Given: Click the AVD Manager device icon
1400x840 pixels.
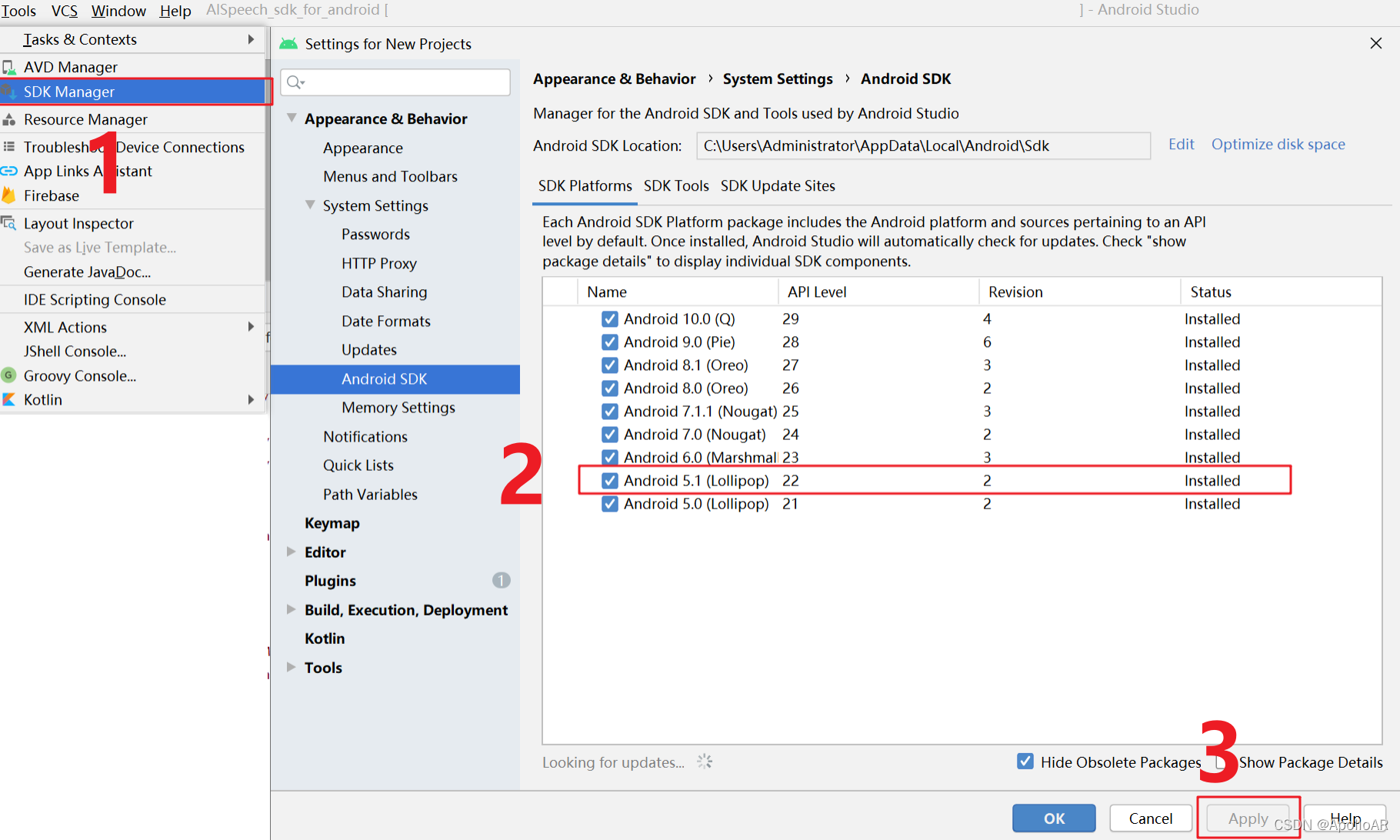Looking at the screenshot, I should (x=9, y=67).
